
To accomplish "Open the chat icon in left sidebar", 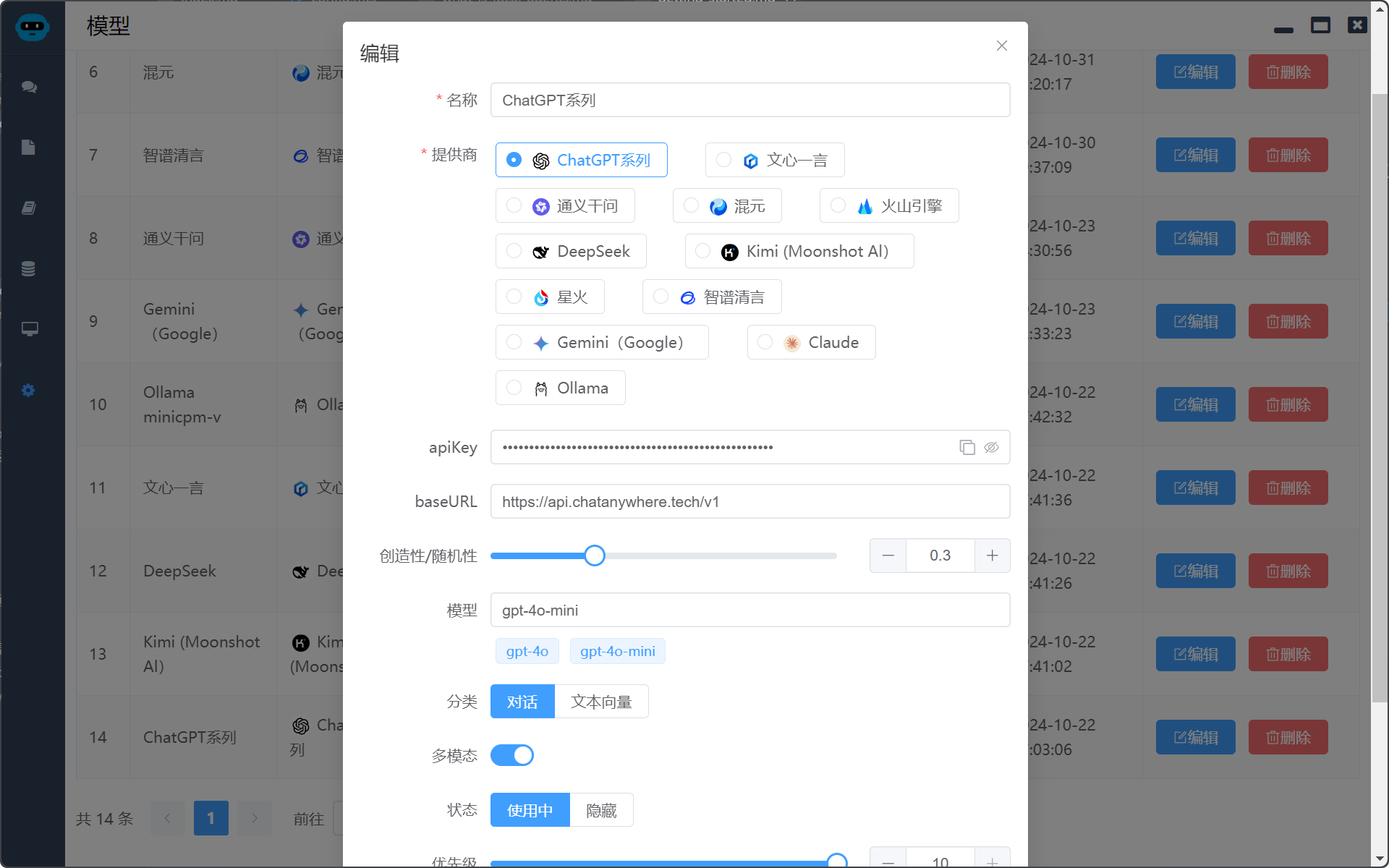I will (29, 87).
